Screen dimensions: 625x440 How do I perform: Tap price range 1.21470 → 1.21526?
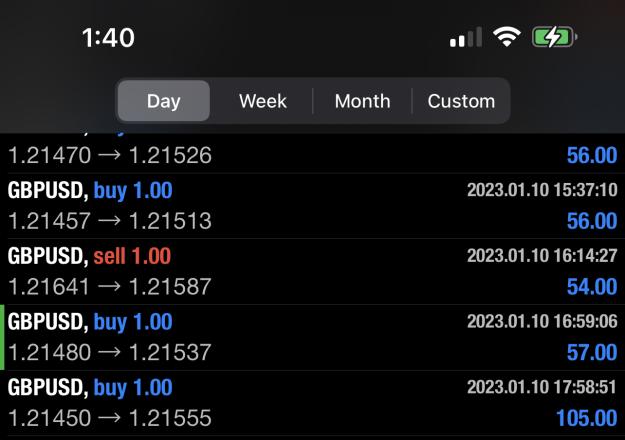click(110, 155)
